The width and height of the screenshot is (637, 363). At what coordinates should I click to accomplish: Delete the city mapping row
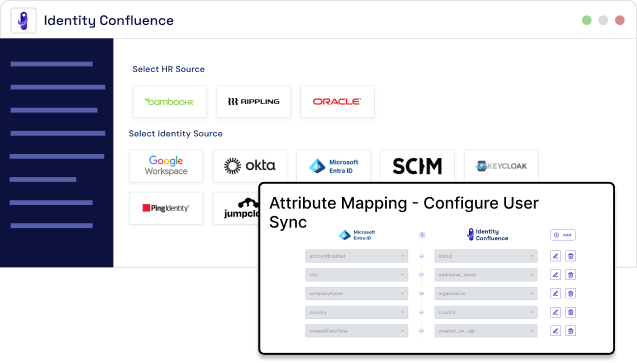click(x=570, y=275)
